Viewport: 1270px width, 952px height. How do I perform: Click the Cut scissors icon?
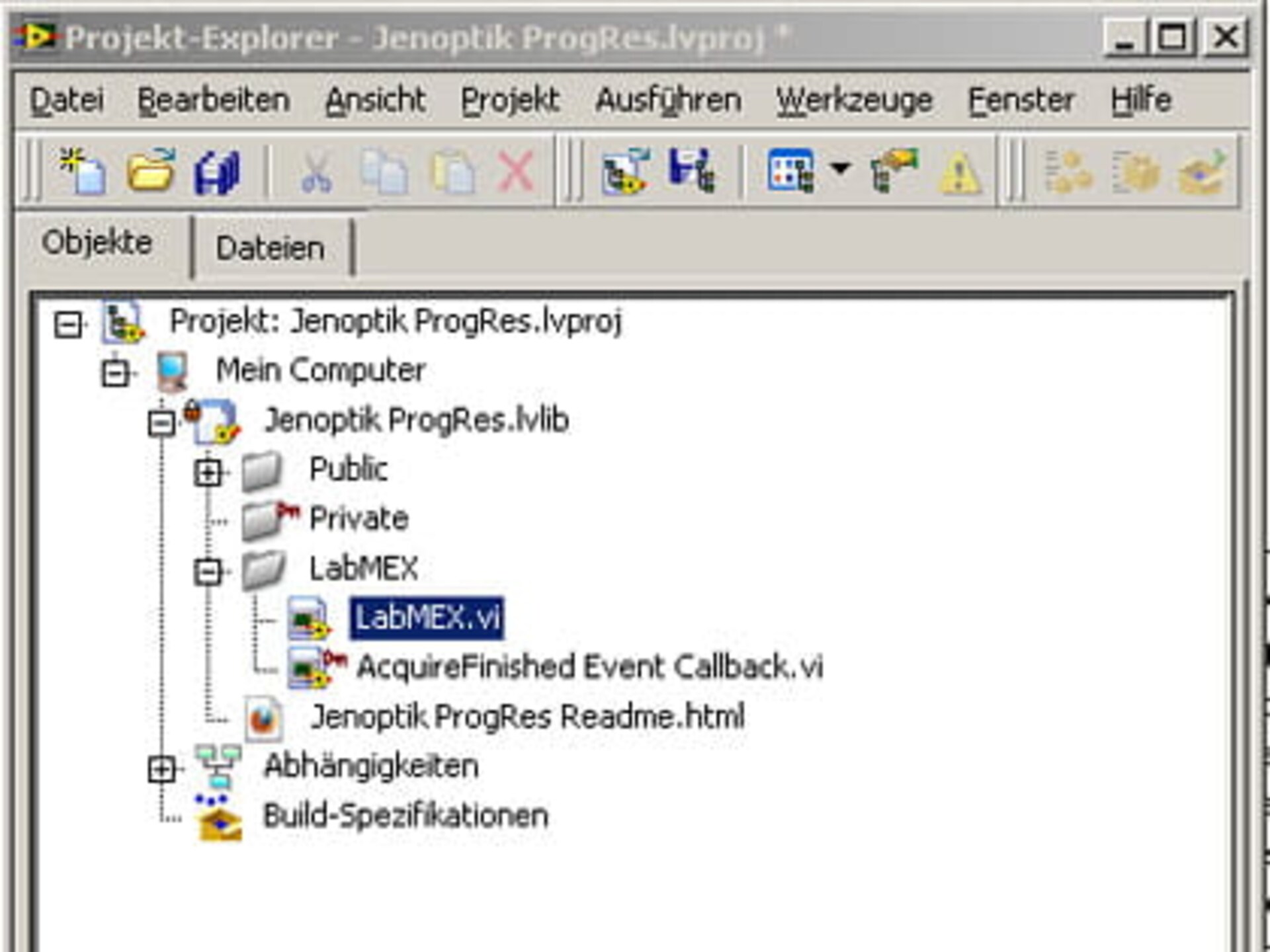(316, 172)
